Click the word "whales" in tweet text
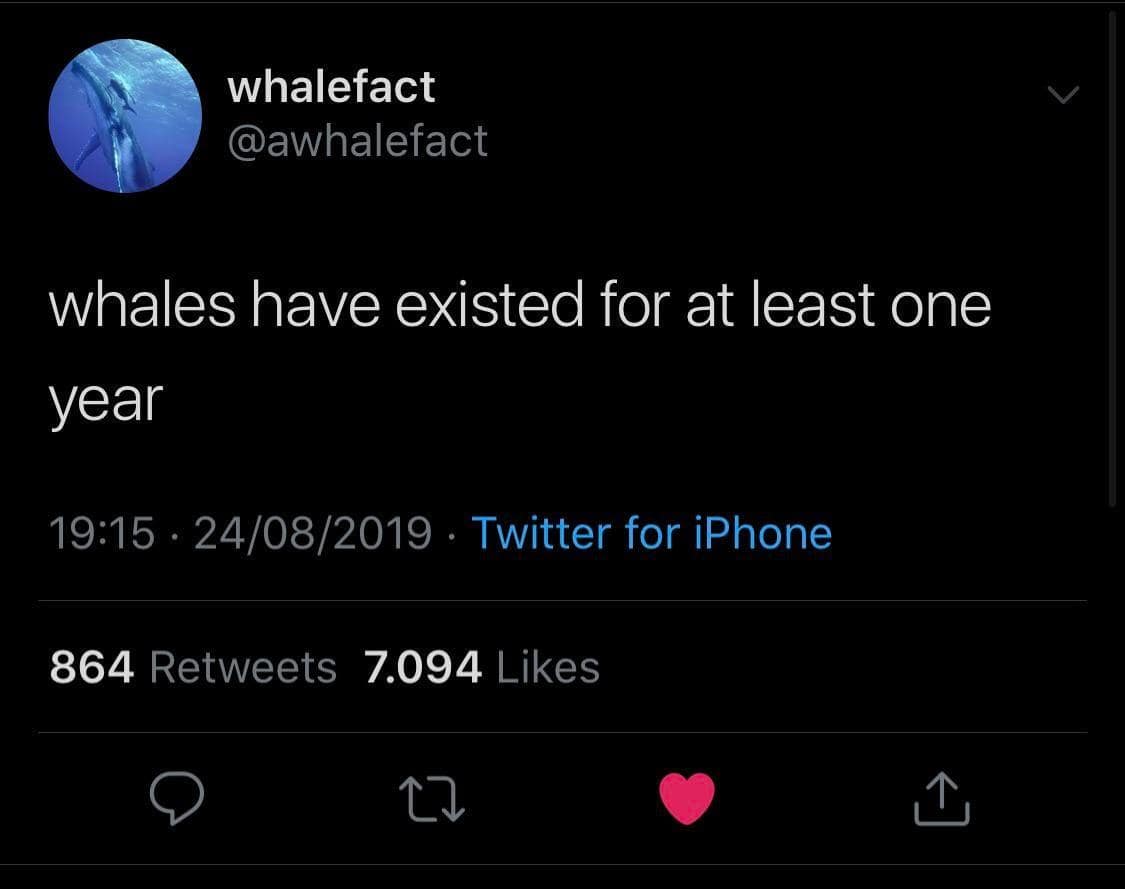The width and height of the screenshot is (1125, 889). [x=142, y=306]
